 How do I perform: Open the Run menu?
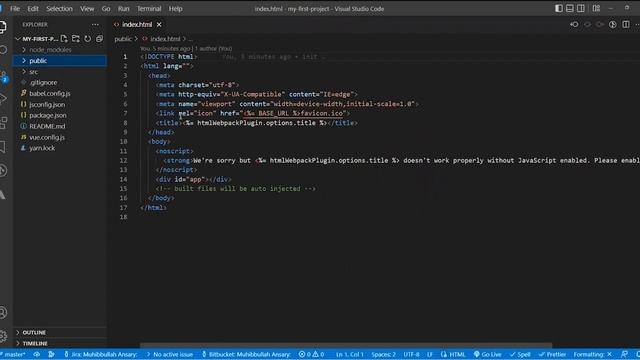[123, 9]
